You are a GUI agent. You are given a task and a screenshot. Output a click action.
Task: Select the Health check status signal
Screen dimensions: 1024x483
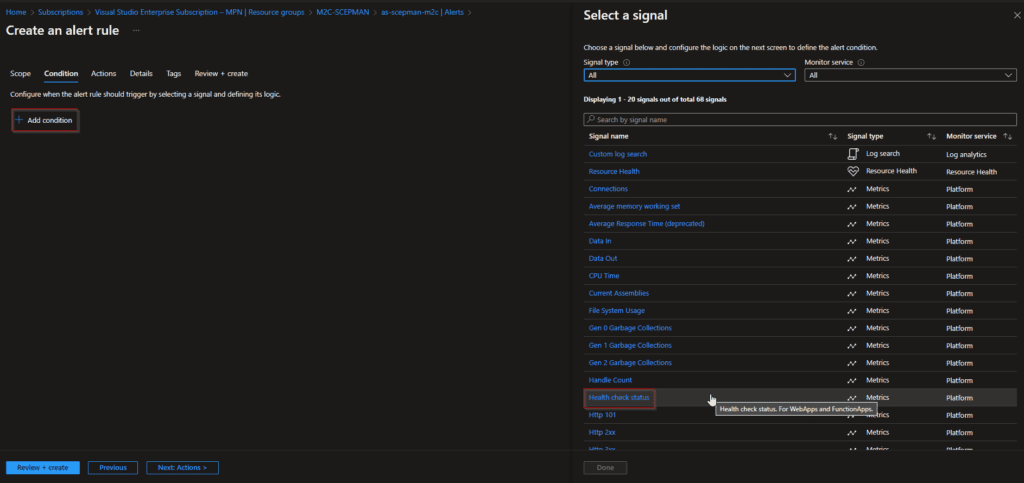tap(619, 397)
